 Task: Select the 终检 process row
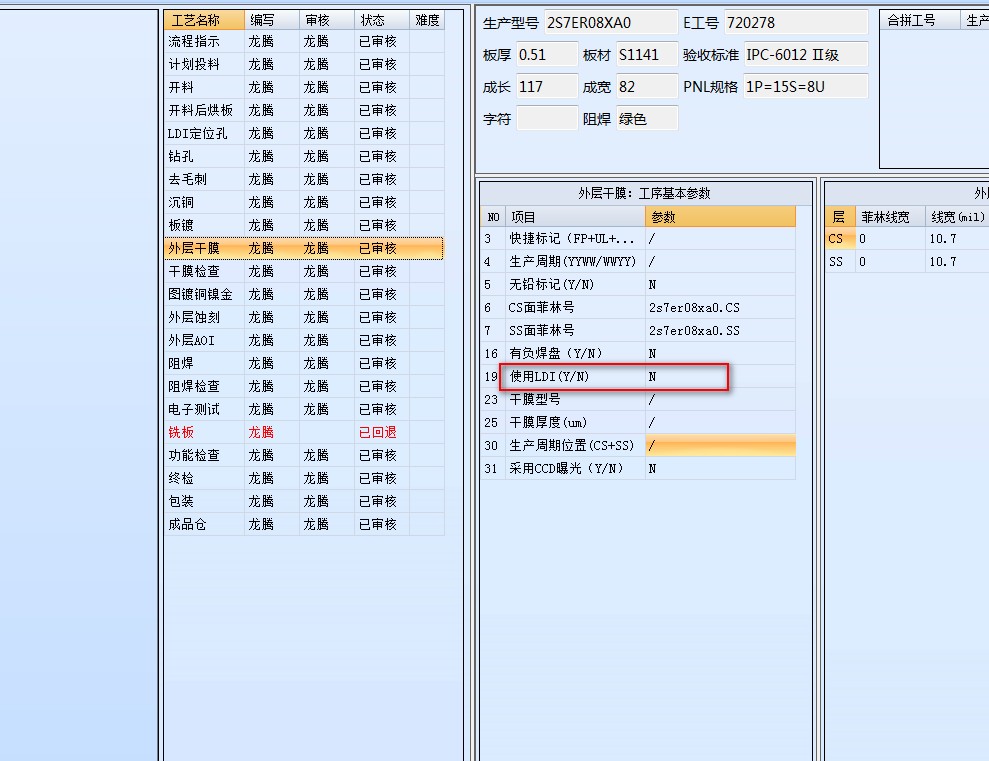[304, 479]
